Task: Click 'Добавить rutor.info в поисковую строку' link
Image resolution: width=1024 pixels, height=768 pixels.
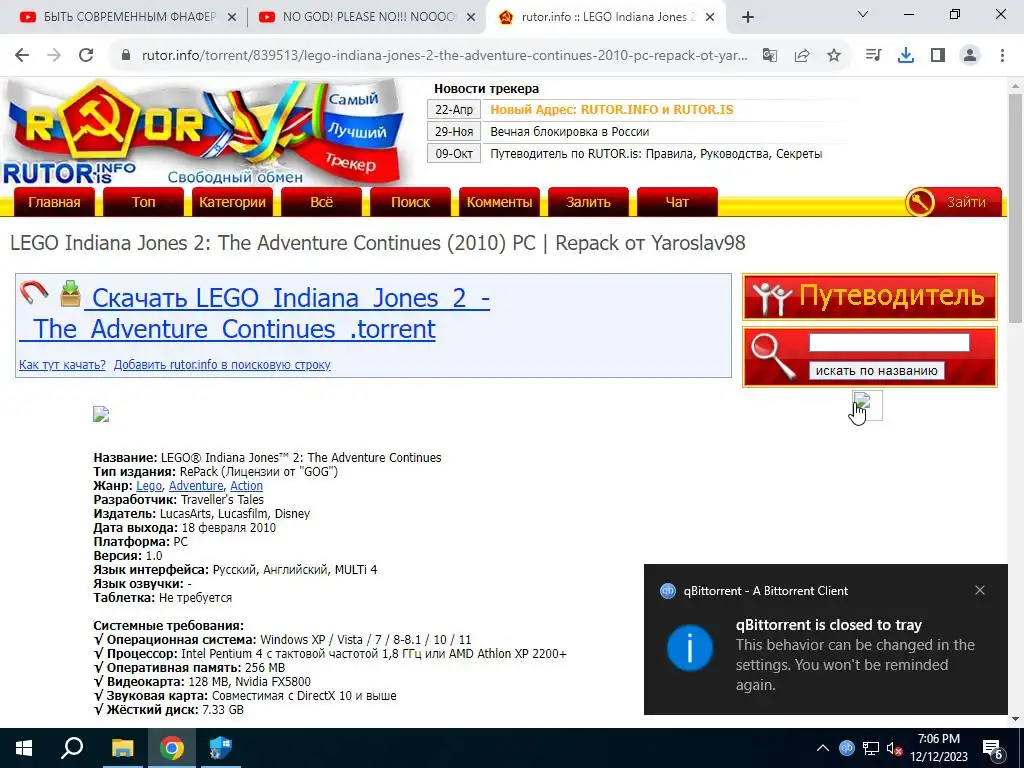Action: (222, 364)
